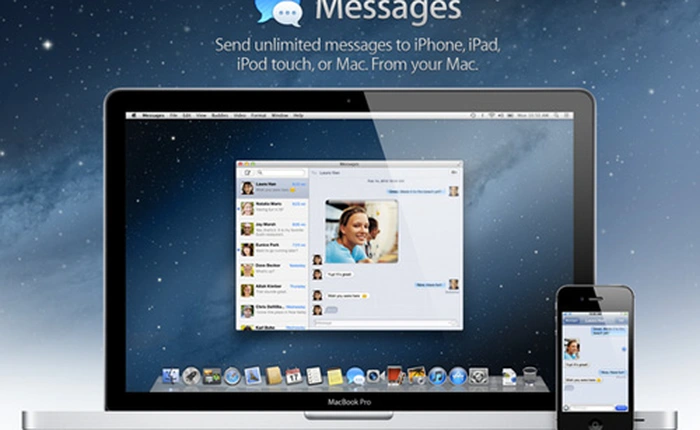Open yellow Notes icon in Dock
The height and width of the screenshot is (430, 700).
[334, 376]
